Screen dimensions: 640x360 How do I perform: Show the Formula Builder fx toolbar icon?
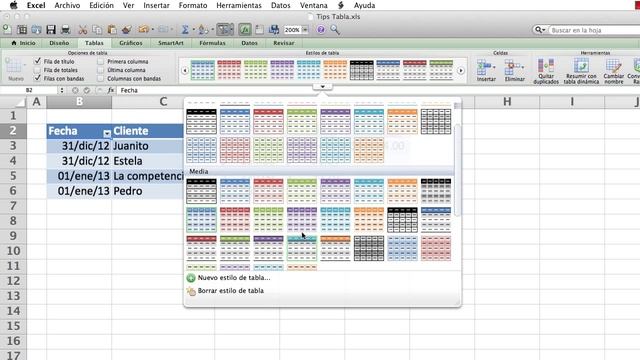[244, 29]
